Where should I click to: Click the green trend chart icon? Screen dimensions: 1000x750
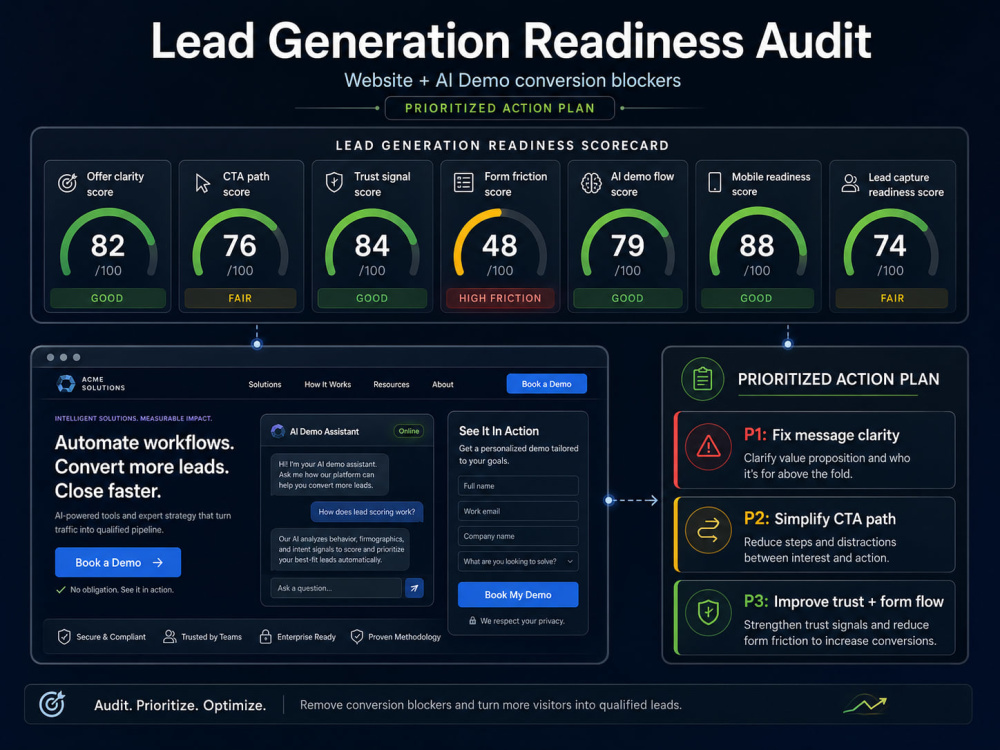click(x=865, y=704)
